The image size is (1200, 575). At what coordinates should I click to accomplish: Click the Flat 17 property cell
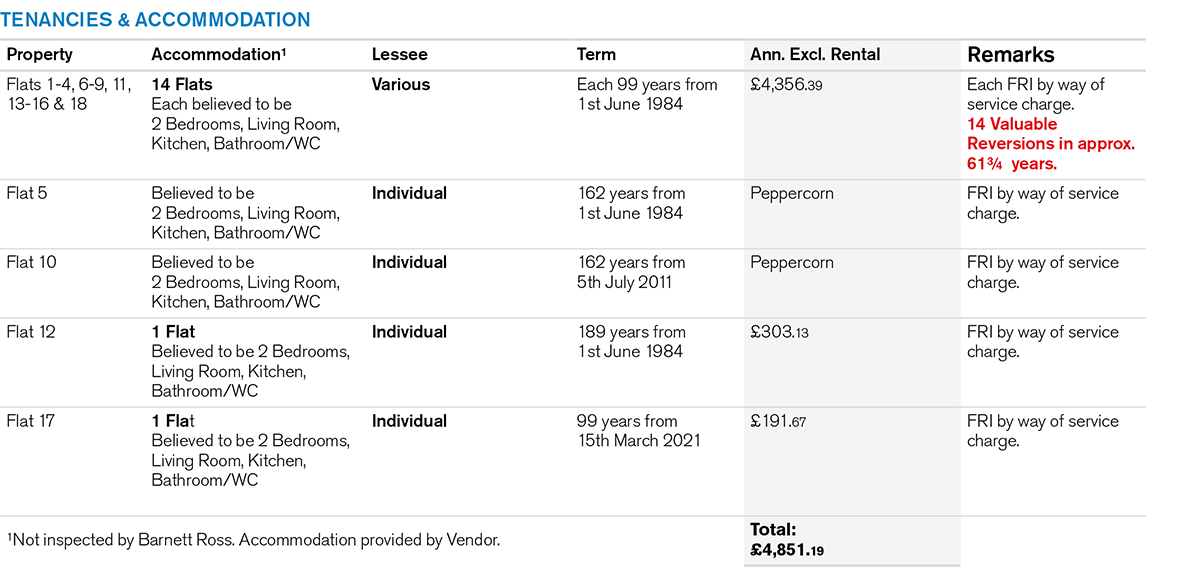[x=34, y=421]
